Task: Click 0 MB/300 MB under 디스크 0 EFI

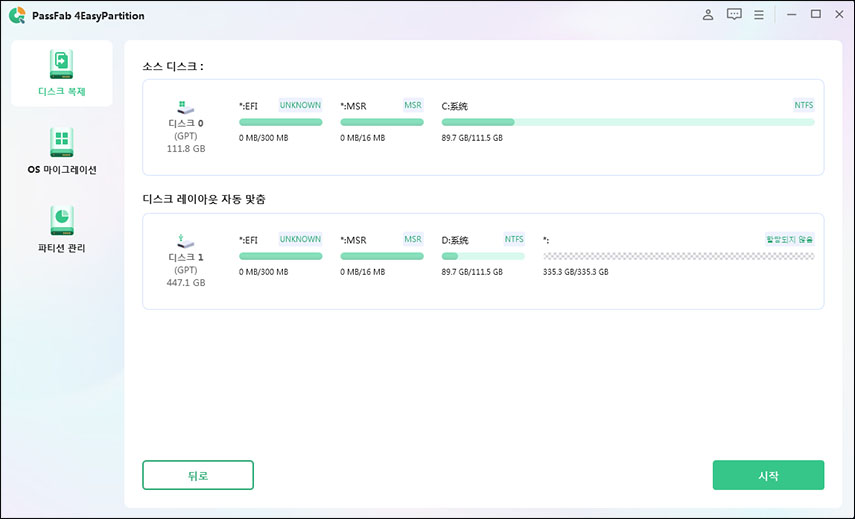Action: [x=263, y=138]
